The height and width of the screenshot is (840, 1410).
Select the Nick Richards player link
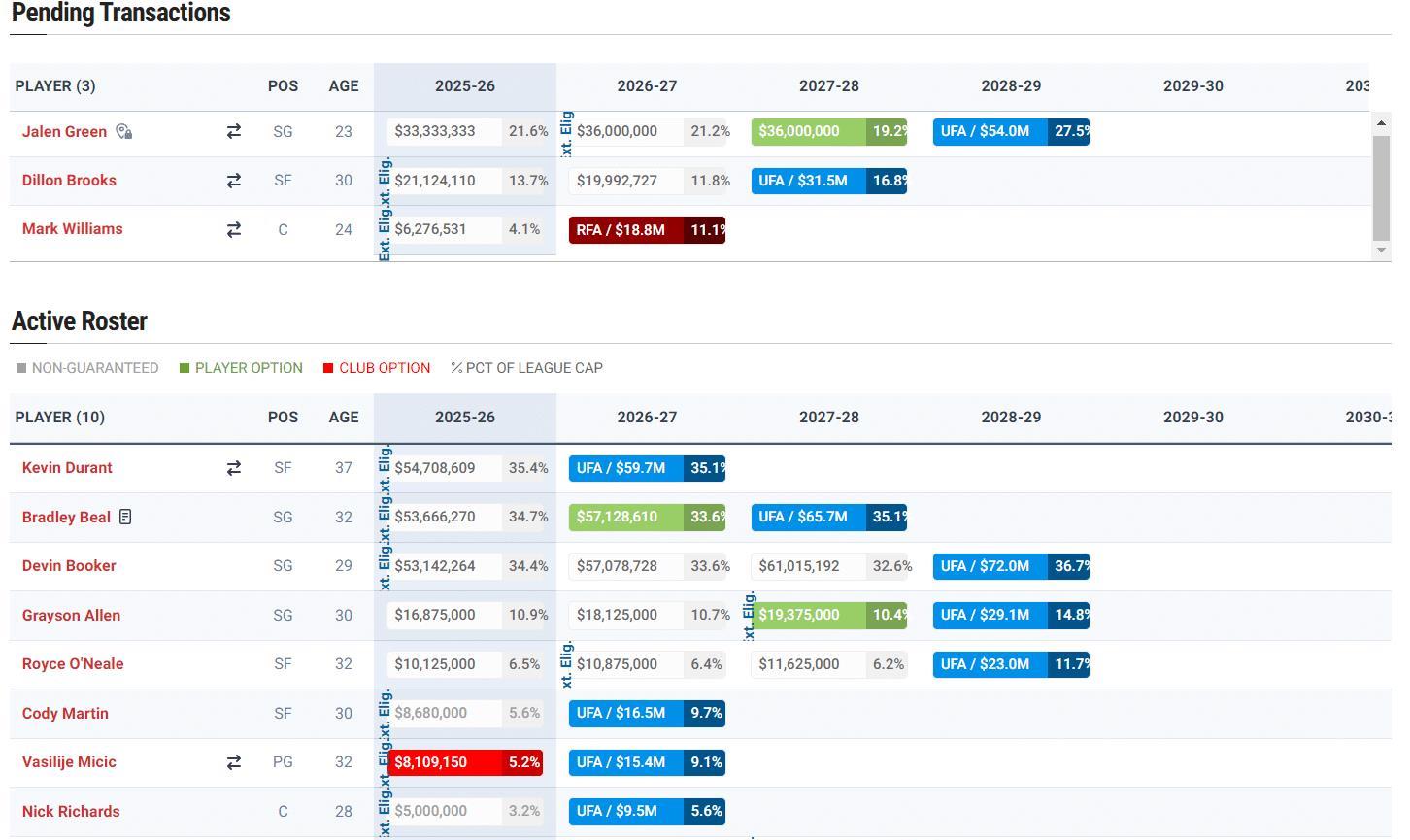[x=71, y=811]
